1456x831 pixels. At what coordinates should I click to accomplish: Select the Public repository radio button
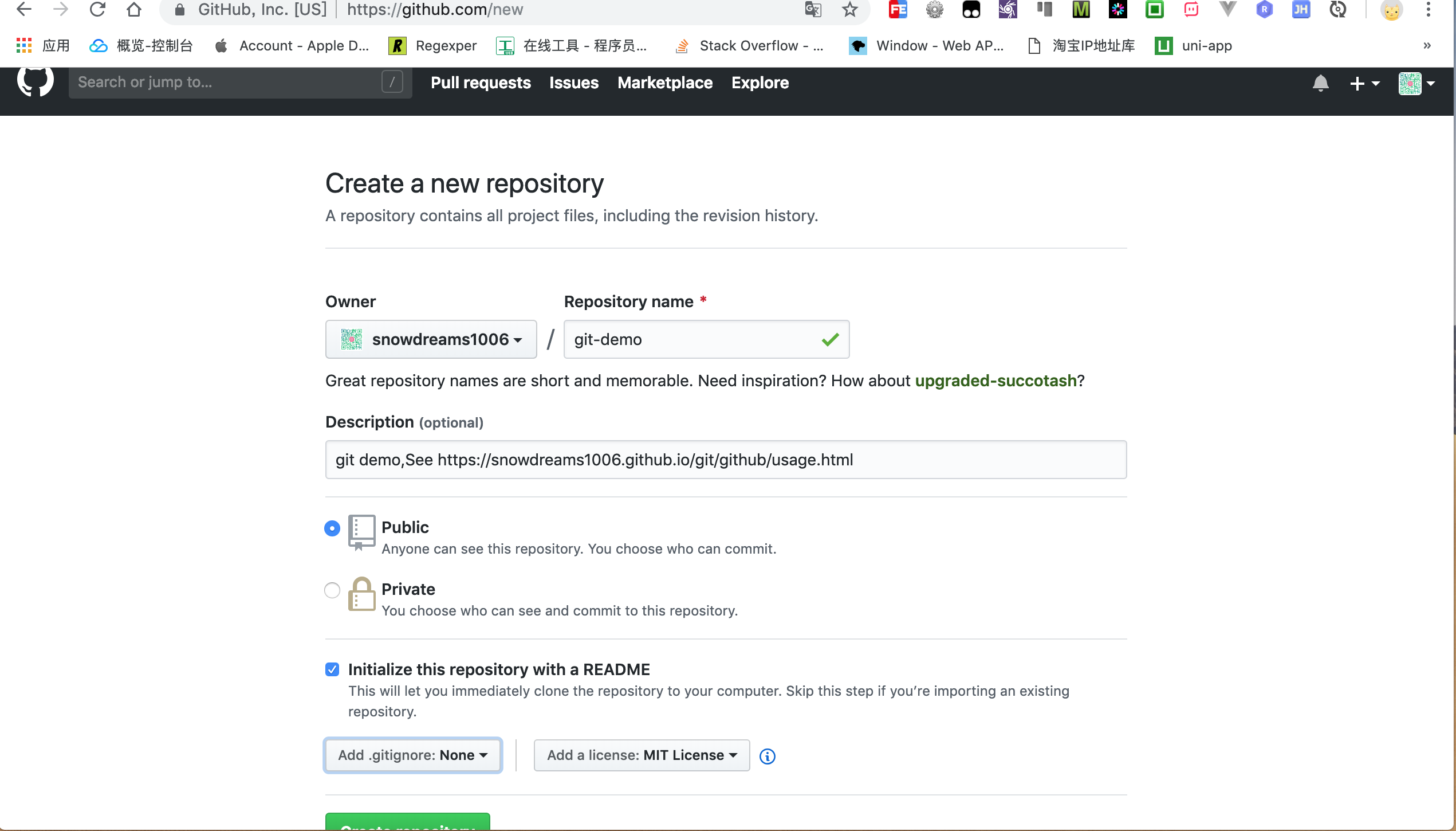332,528
